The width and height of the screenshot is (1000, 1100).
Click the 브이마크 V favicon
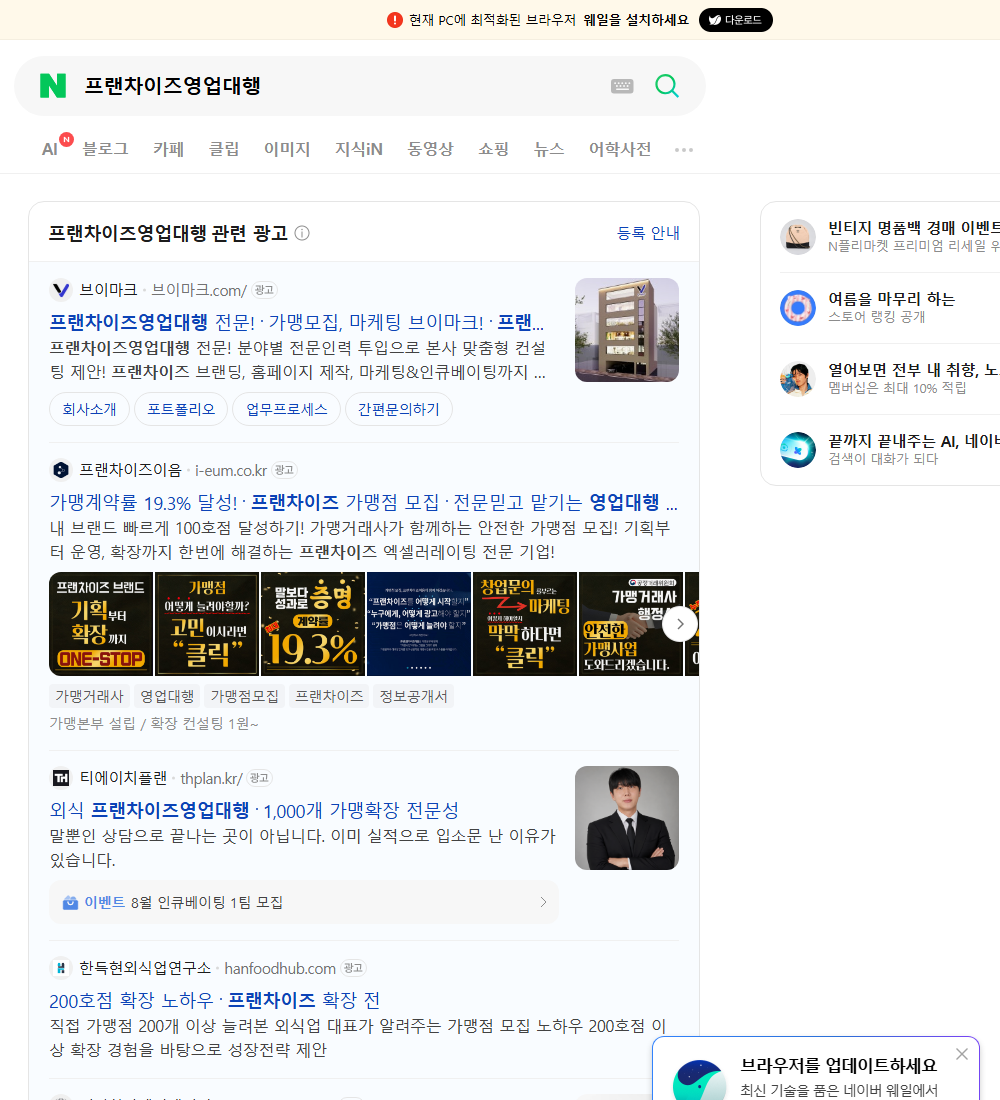(x=61, y=290)
